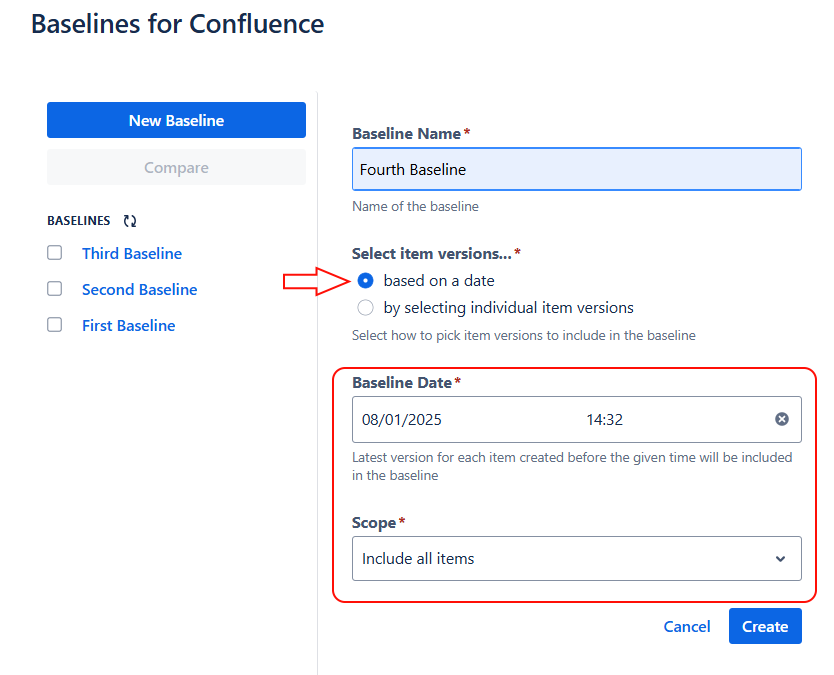Clear the baseline date using the X icon
This screenshot has height=675, width=834.
782,419
